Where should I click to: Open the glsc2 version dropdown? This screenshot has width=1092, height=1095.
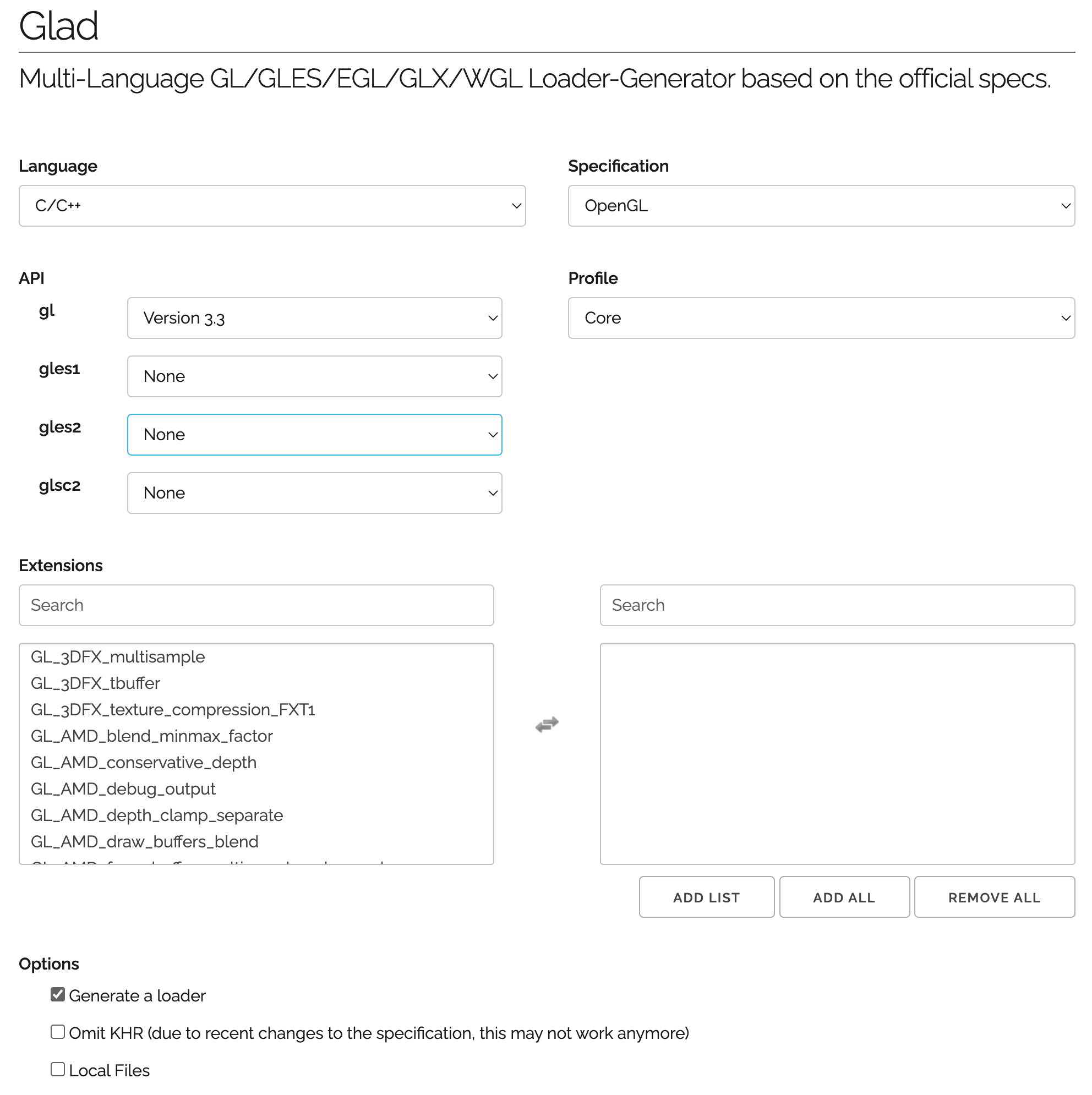pyautogui.click(x=315, y=493)
